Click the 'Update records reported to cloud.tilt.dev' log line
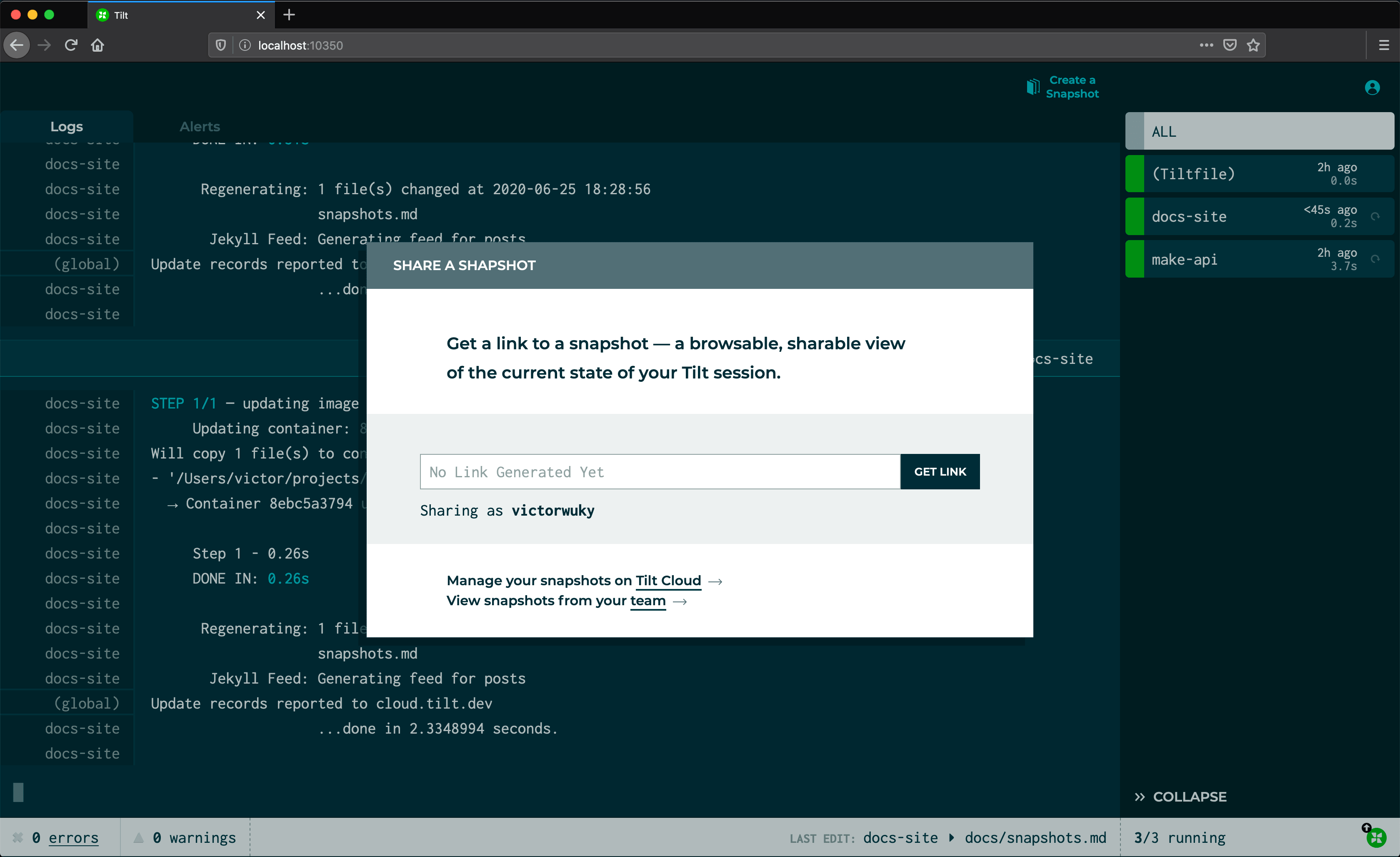This screenshot has height=857, width=1400. (x=322, y=703)
